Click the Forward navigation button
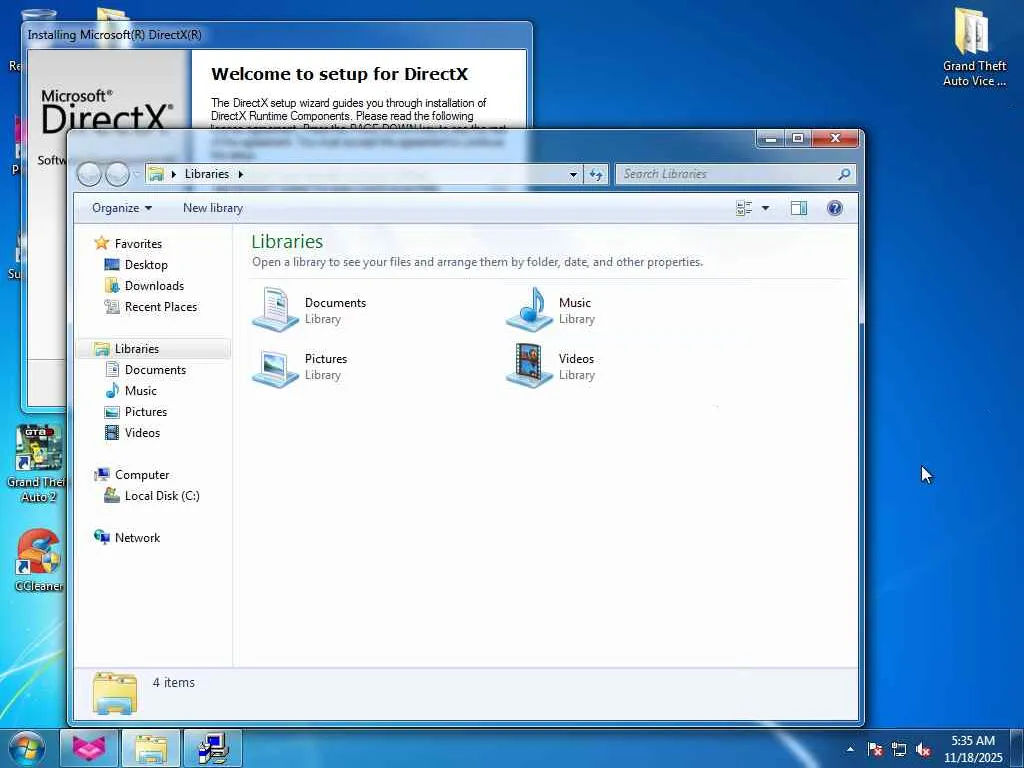Viewport: 1024px width, 768px height. [x=117, y=174]
